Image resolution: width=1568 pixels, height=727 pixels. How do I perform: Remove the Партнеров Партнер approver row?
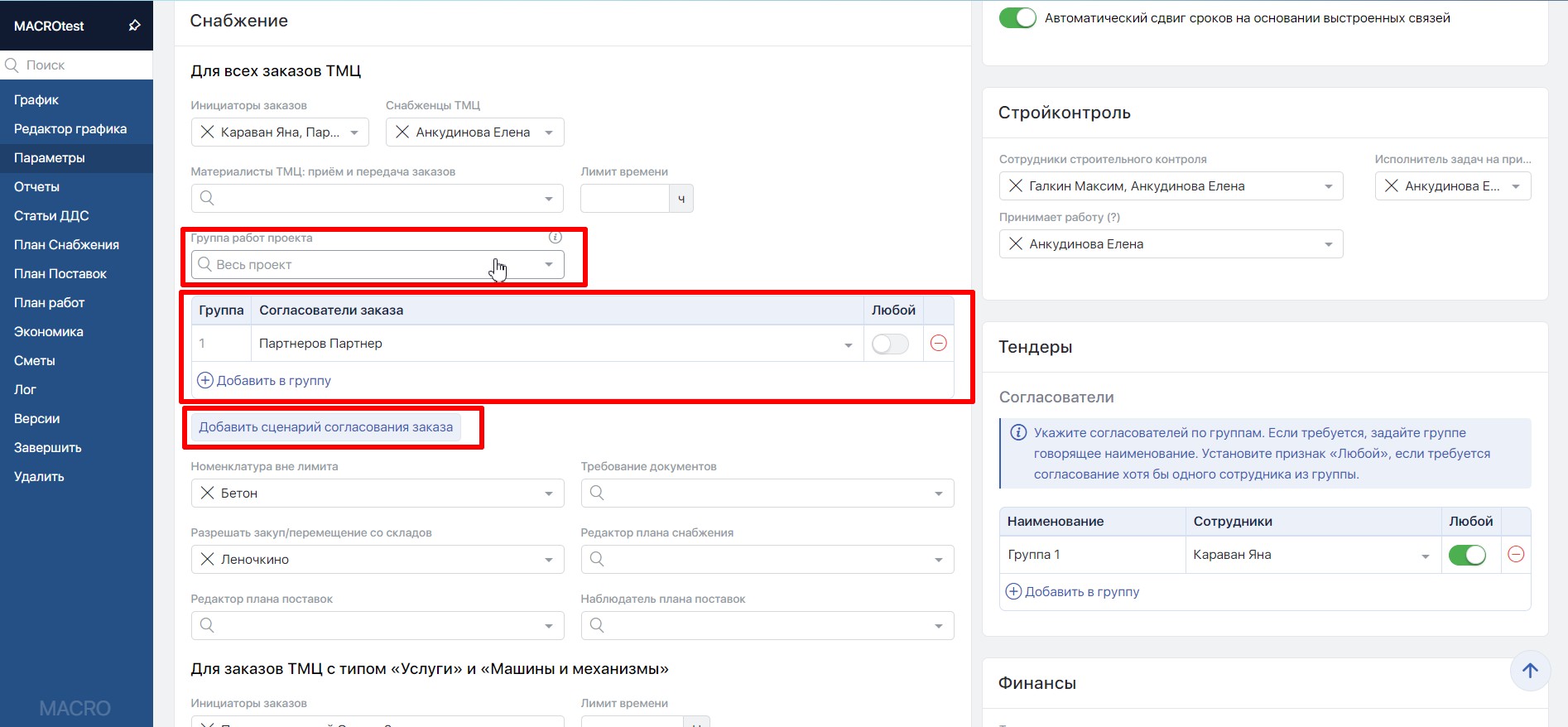click(938, 344)
